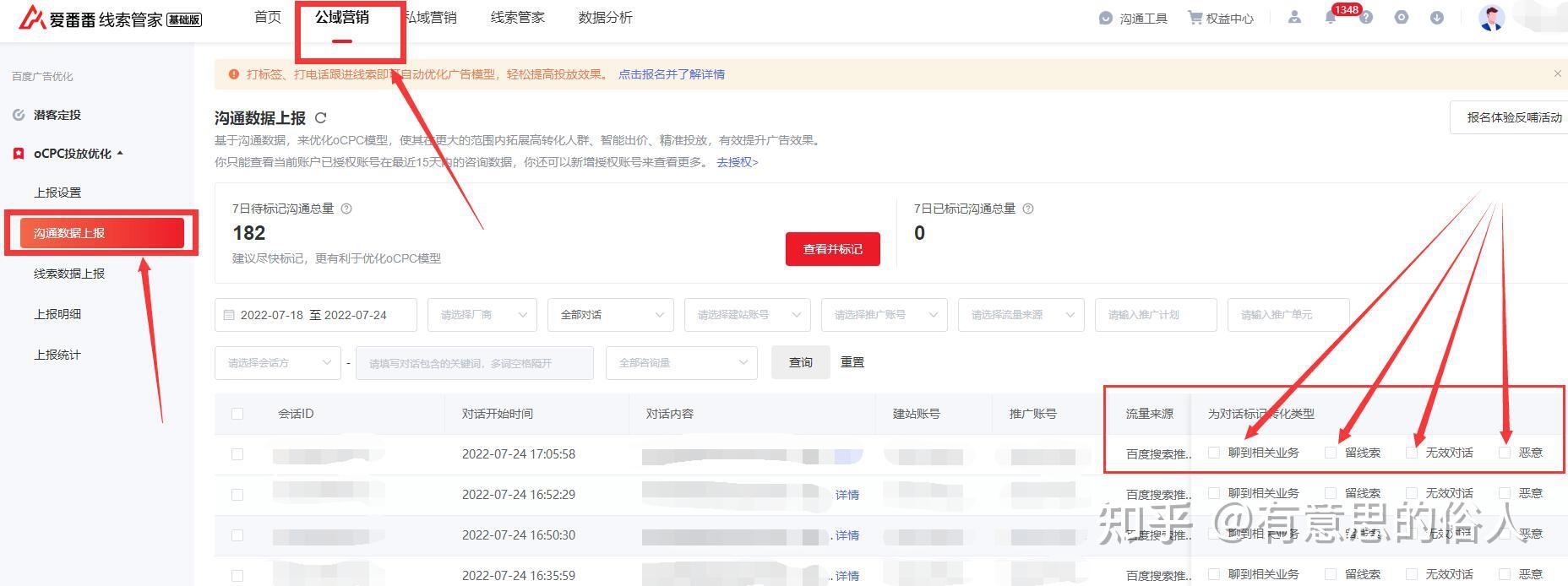Screen dimensions: 1568x586
Task: Click the 对话开始时间 column header
Action: [x=498, y=414]
